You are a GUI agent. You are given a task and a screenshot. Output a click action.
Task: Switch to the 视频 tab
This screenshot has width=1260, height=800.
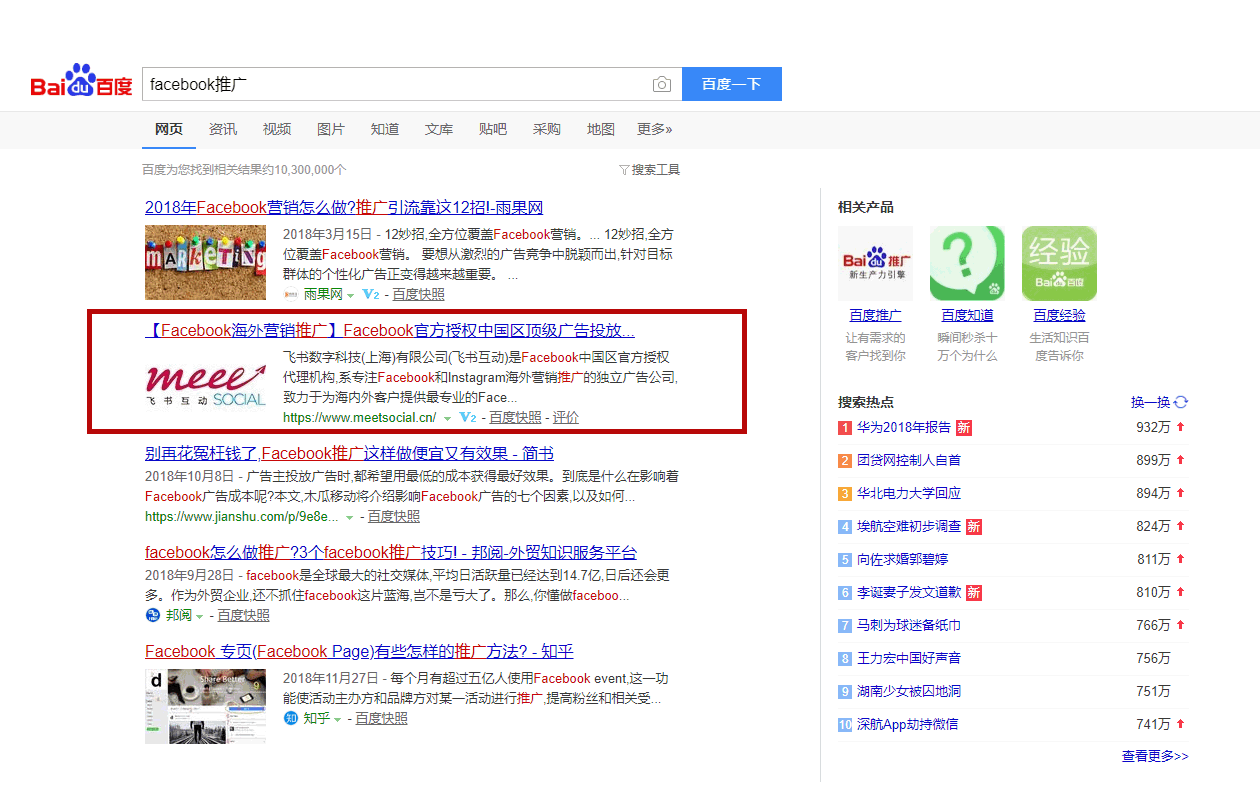277,129
